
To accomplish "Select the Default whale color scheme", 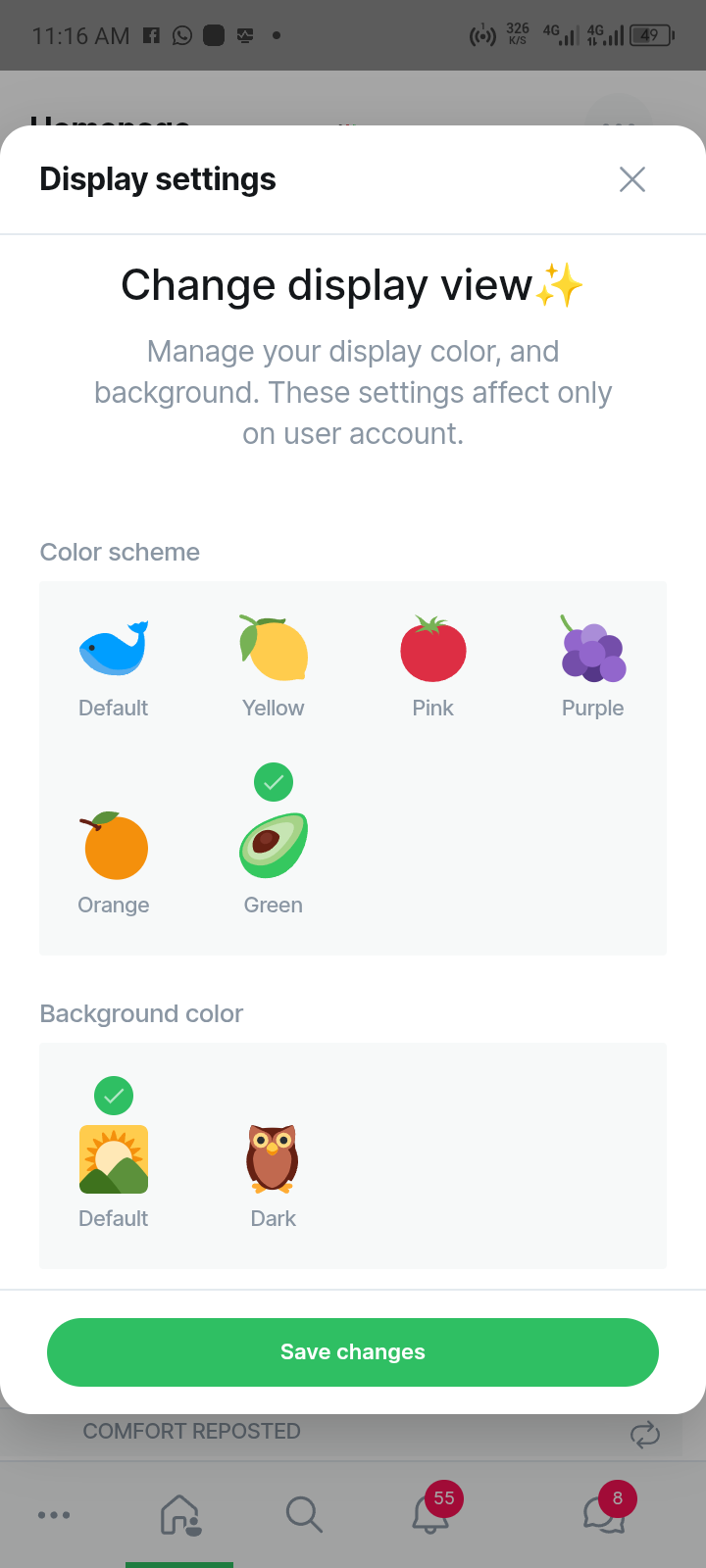I will point(114,649).
